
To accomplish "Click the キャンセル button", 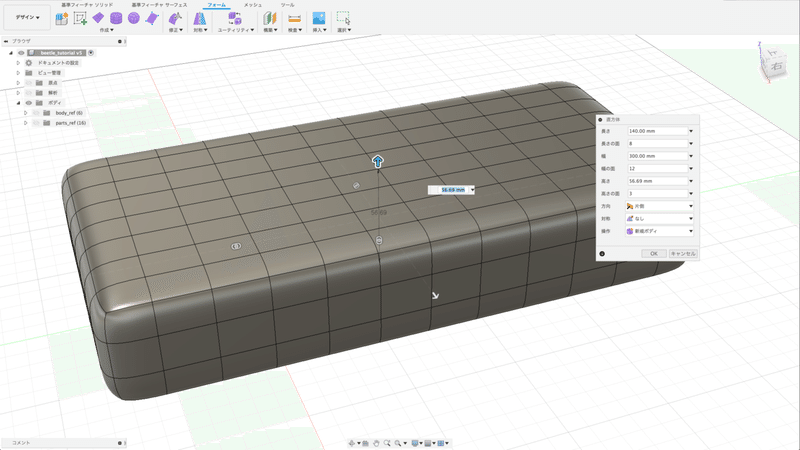I will 682,253.
